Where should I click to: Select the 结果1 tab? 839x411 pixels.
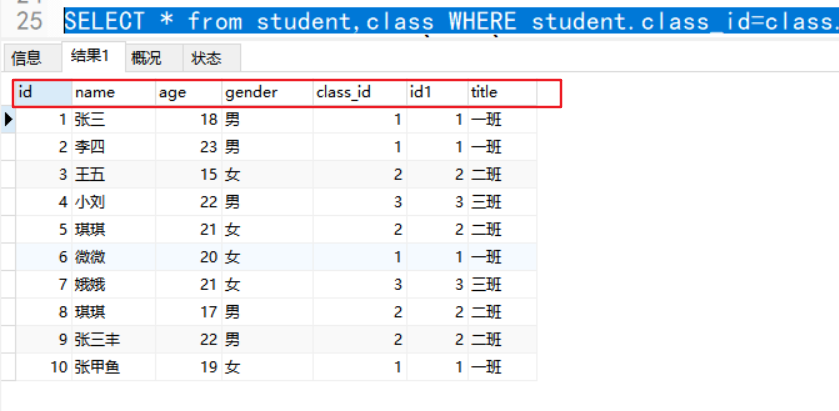[x=93, y=57]
